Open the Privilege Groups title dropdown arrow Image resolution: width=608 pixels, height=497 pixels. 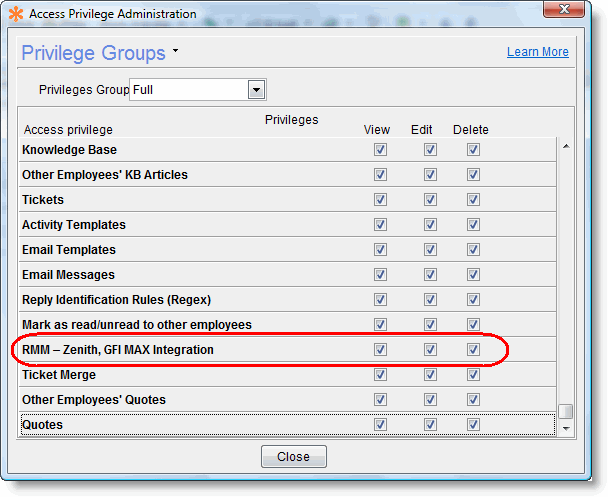coord(176,50)
